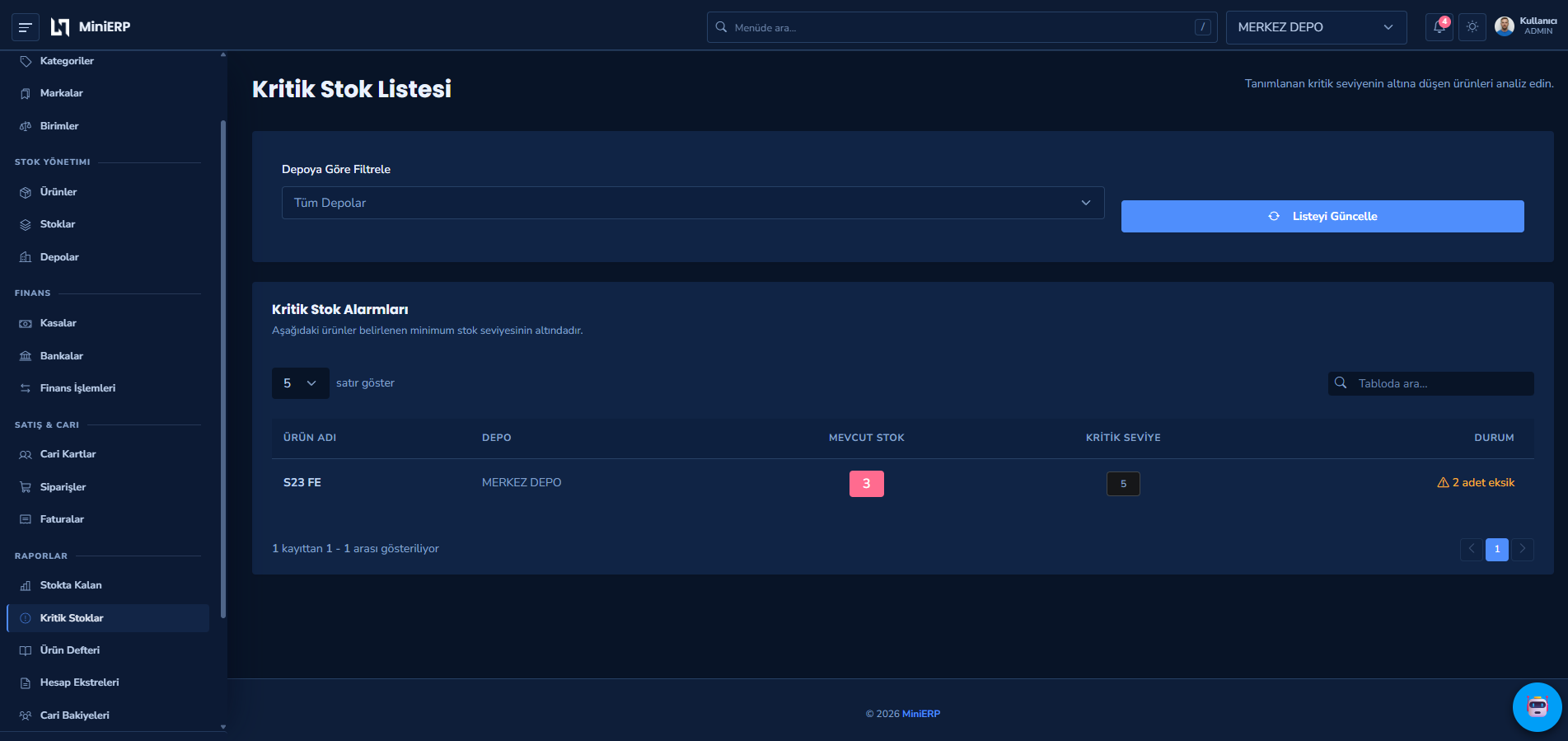Toggle light theme with the sun icon

click(1472, 27)
